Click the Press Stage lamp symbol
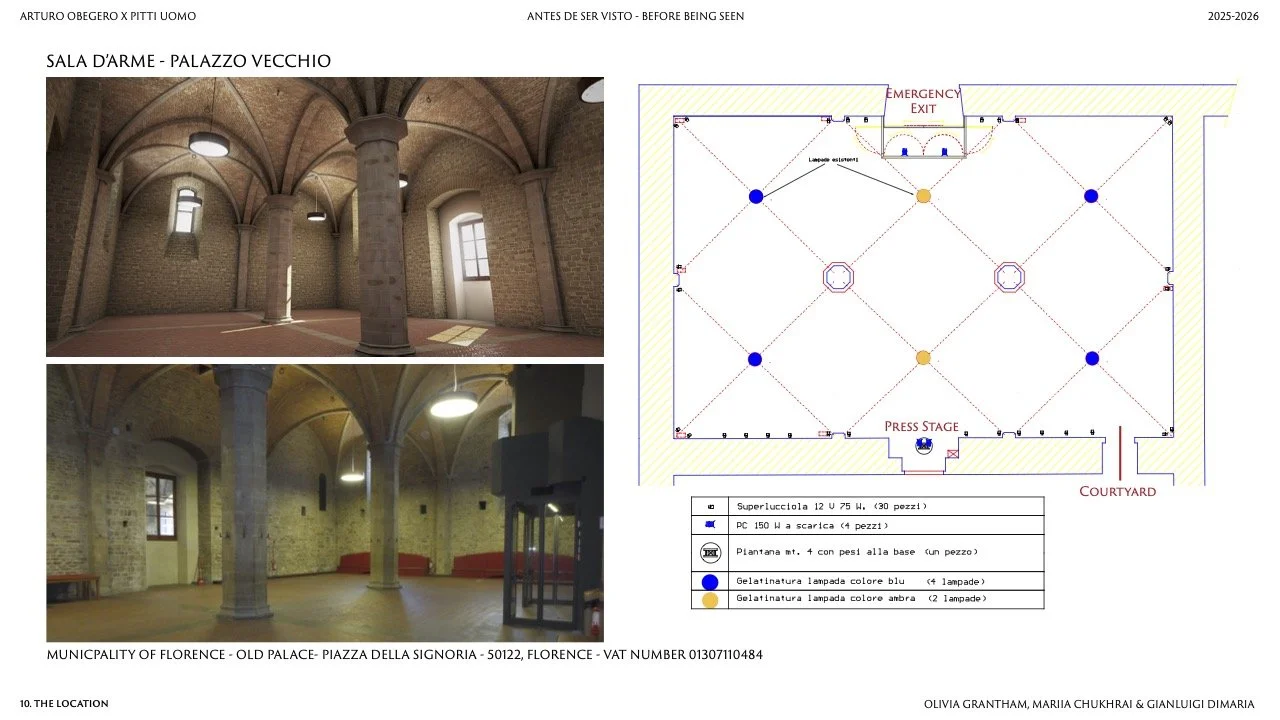Screen dimensions: 1280x720 (x=923, y=447)
